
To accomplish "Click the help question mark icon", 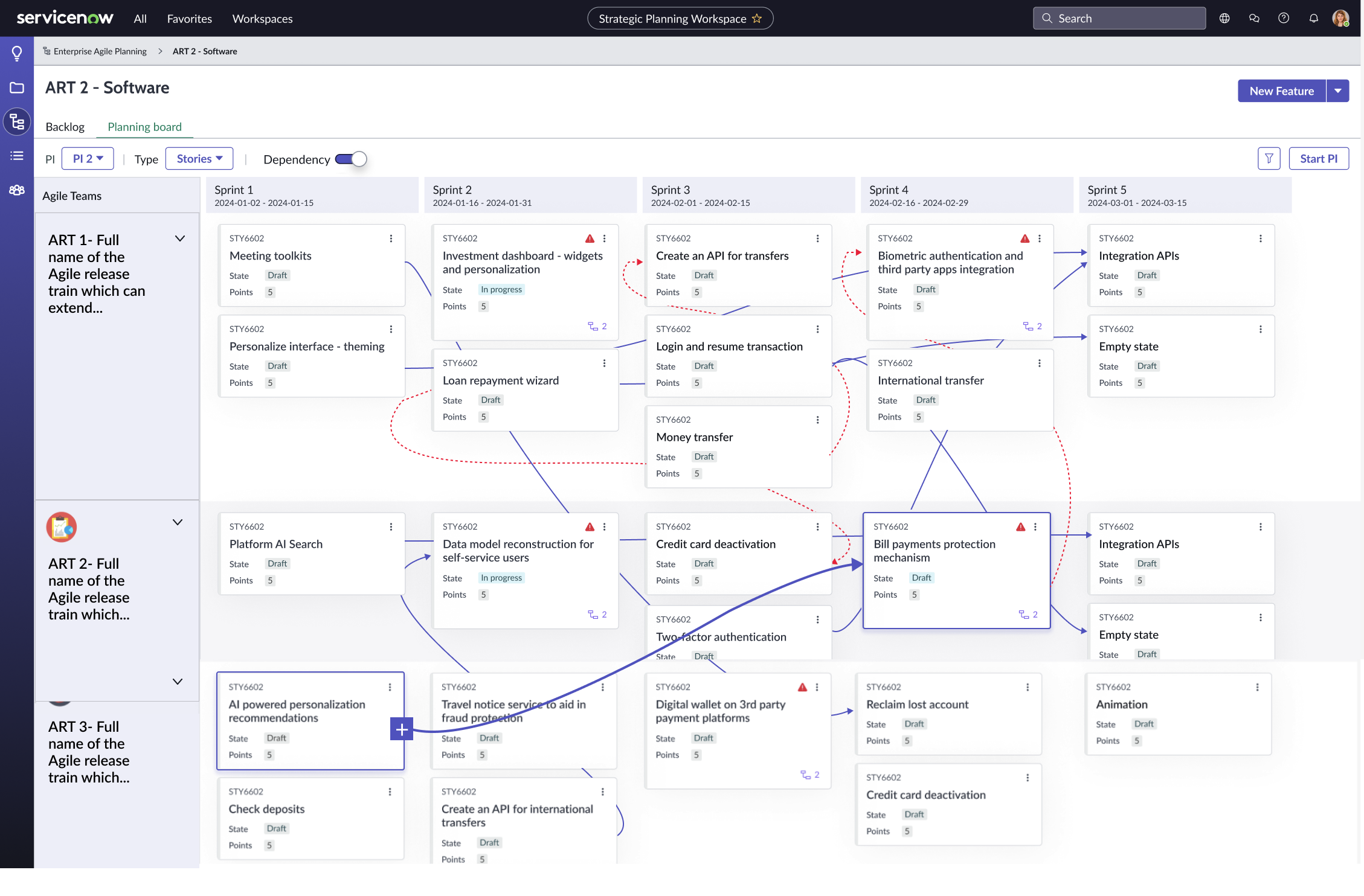I will pyautogui.click(x=1283, y=18).
